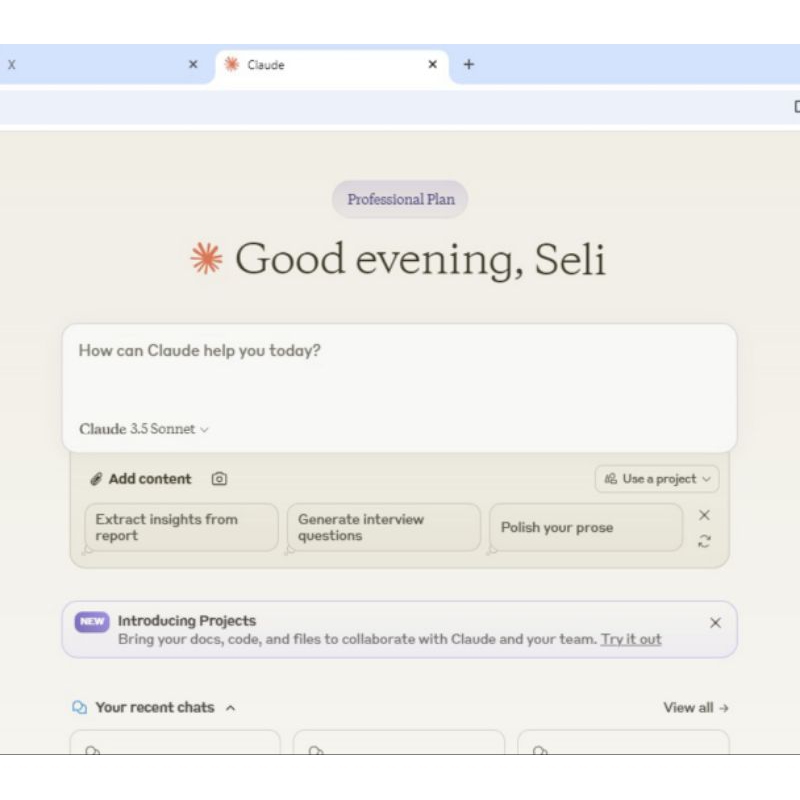Image resolution: width=800 pixels, height=800 pixels.
Task: Open View all recent chats
Action: tap(696, 708)
